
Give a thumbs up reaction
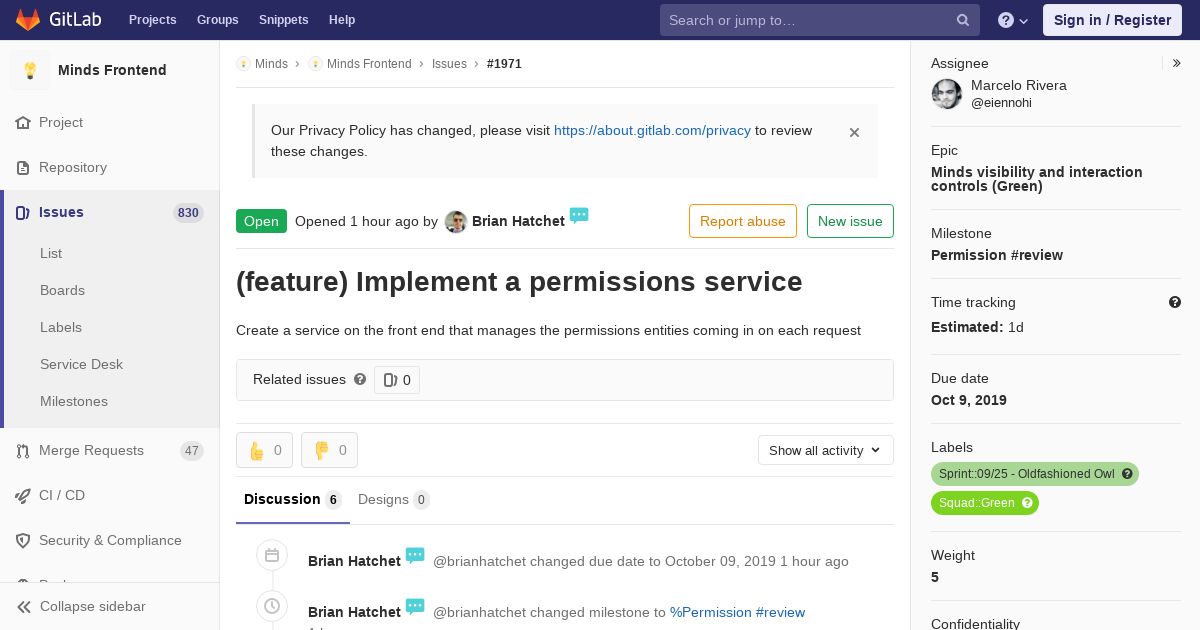264,450
